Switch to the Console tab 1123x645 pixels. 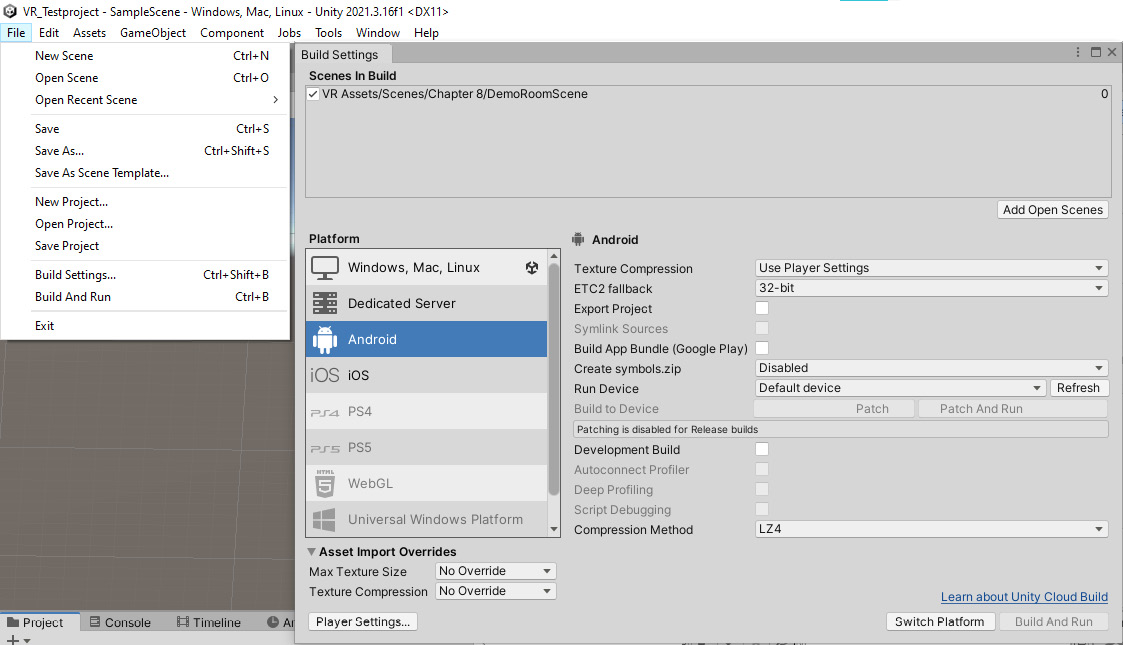120,622
